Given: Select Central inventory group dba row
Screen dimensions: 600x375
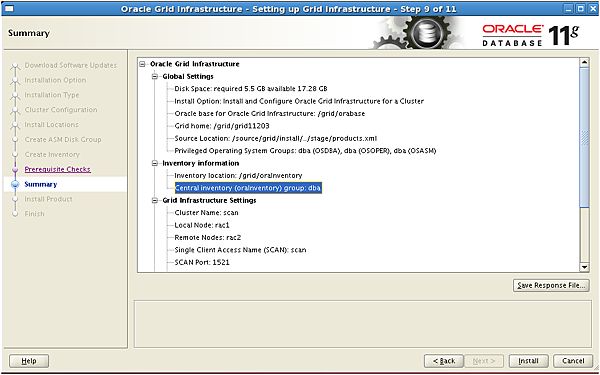Looking at the screenshot, I should click(248, 188).
